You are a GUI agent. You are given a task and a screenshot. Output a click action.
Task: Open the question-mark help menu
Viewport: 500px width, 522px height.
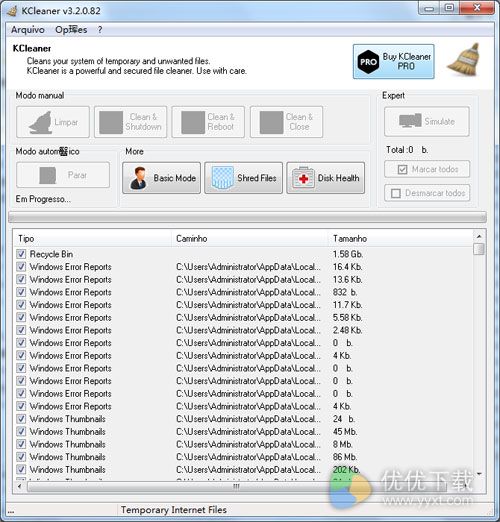[100, 30]
